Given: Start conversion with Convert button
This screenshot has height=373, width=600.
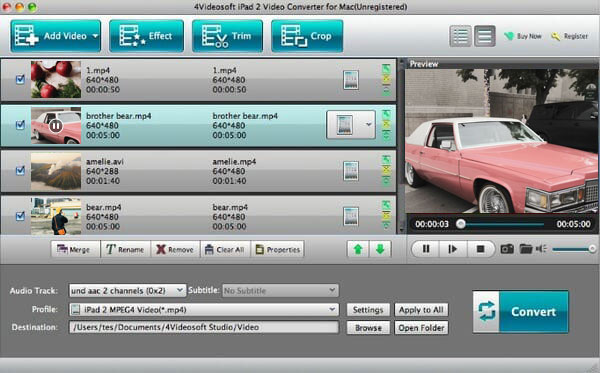Looking at the screenshot, I should click(x=520, y=312).
